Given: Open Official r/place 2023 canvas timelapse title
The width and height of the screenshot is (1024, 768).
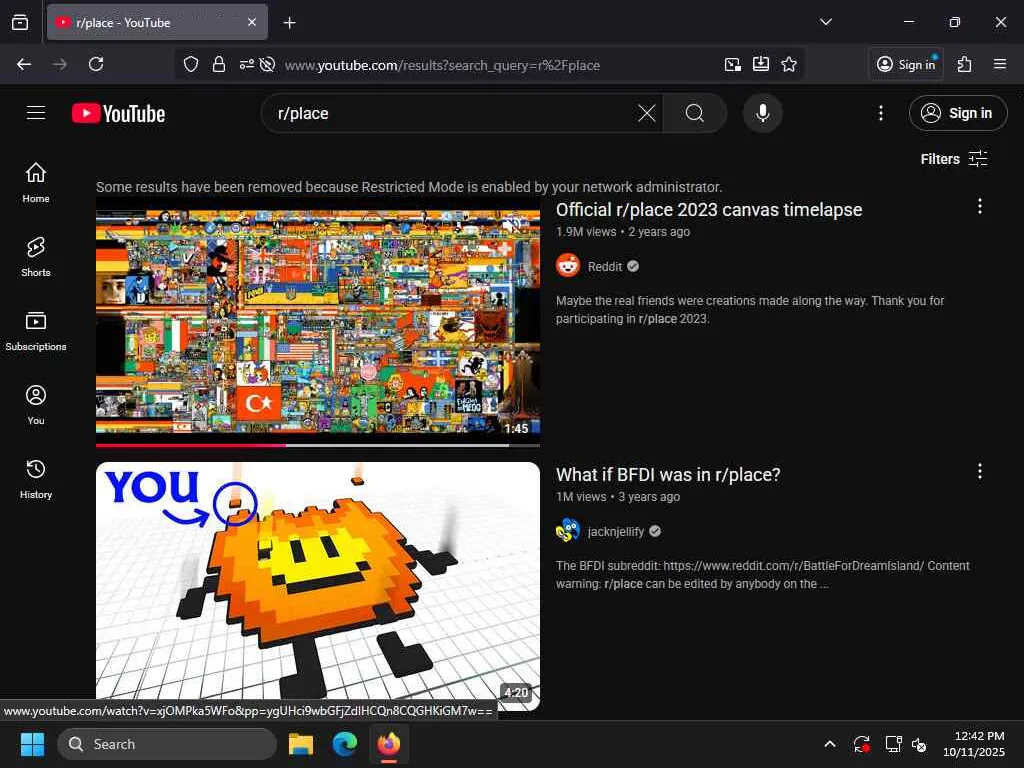Looking at the screenshot, I should pos(709,210).
